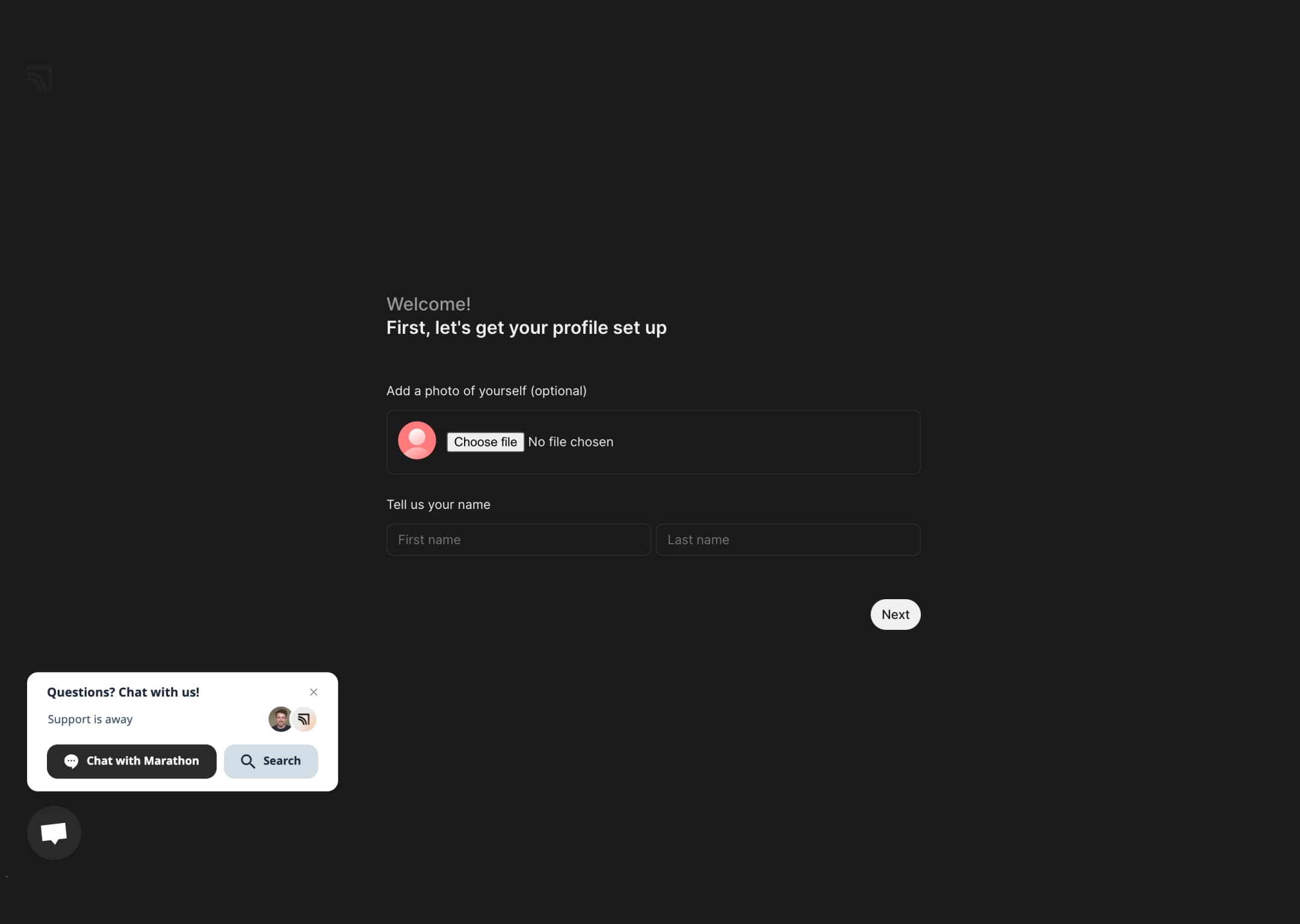The width and height of the screenshot is (1300, 924).
Task: Select Search option in chat widget
Action: tap(270, 761)
